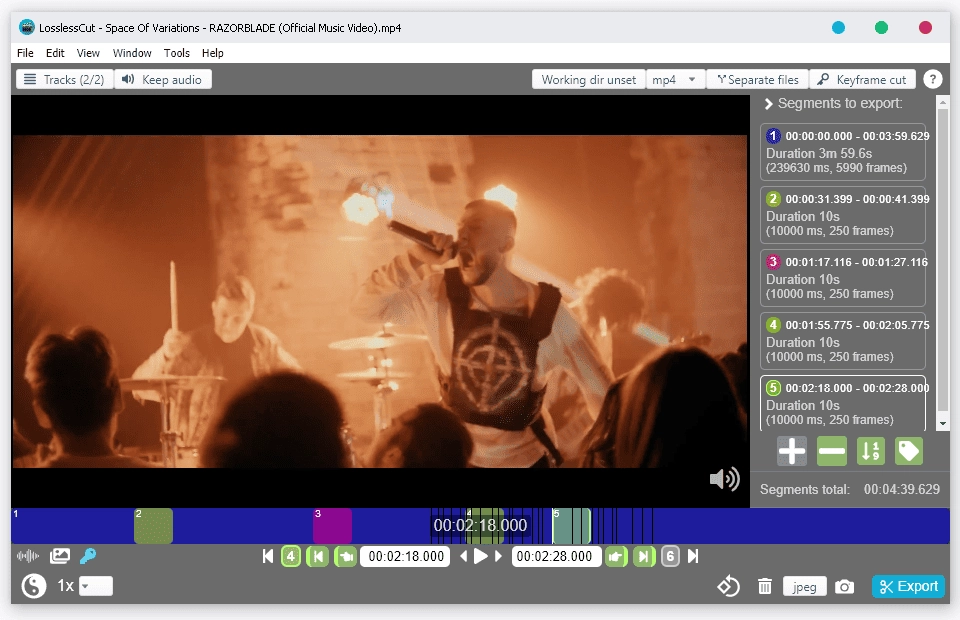
Task: Click the LosslessCut app icon in title bar
Action: tap(27, 28)
